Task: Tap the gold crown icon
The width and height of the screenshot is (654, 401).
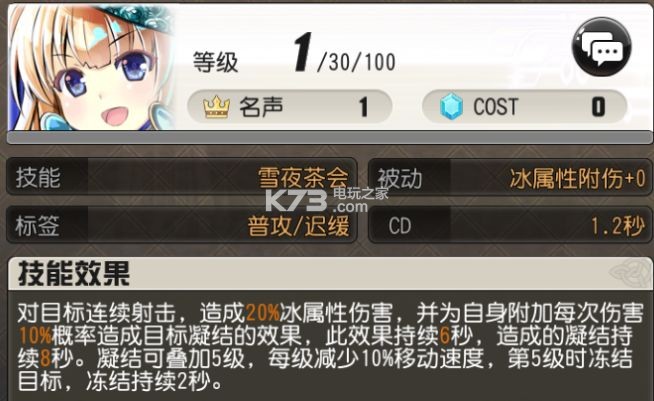Action: click(216, 107)
